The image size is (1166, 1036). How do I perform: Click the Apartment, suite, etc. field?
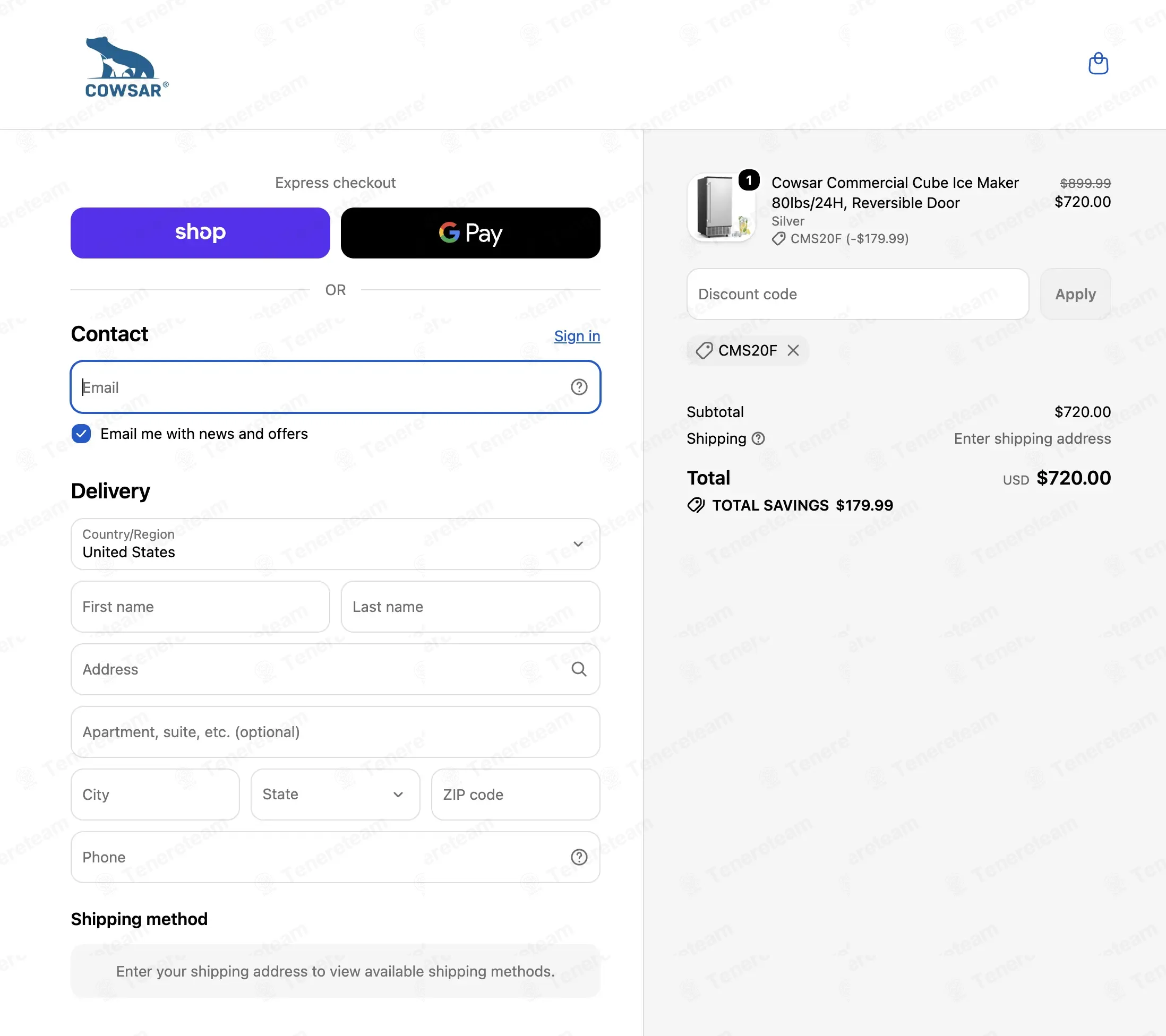click(336, 731)
